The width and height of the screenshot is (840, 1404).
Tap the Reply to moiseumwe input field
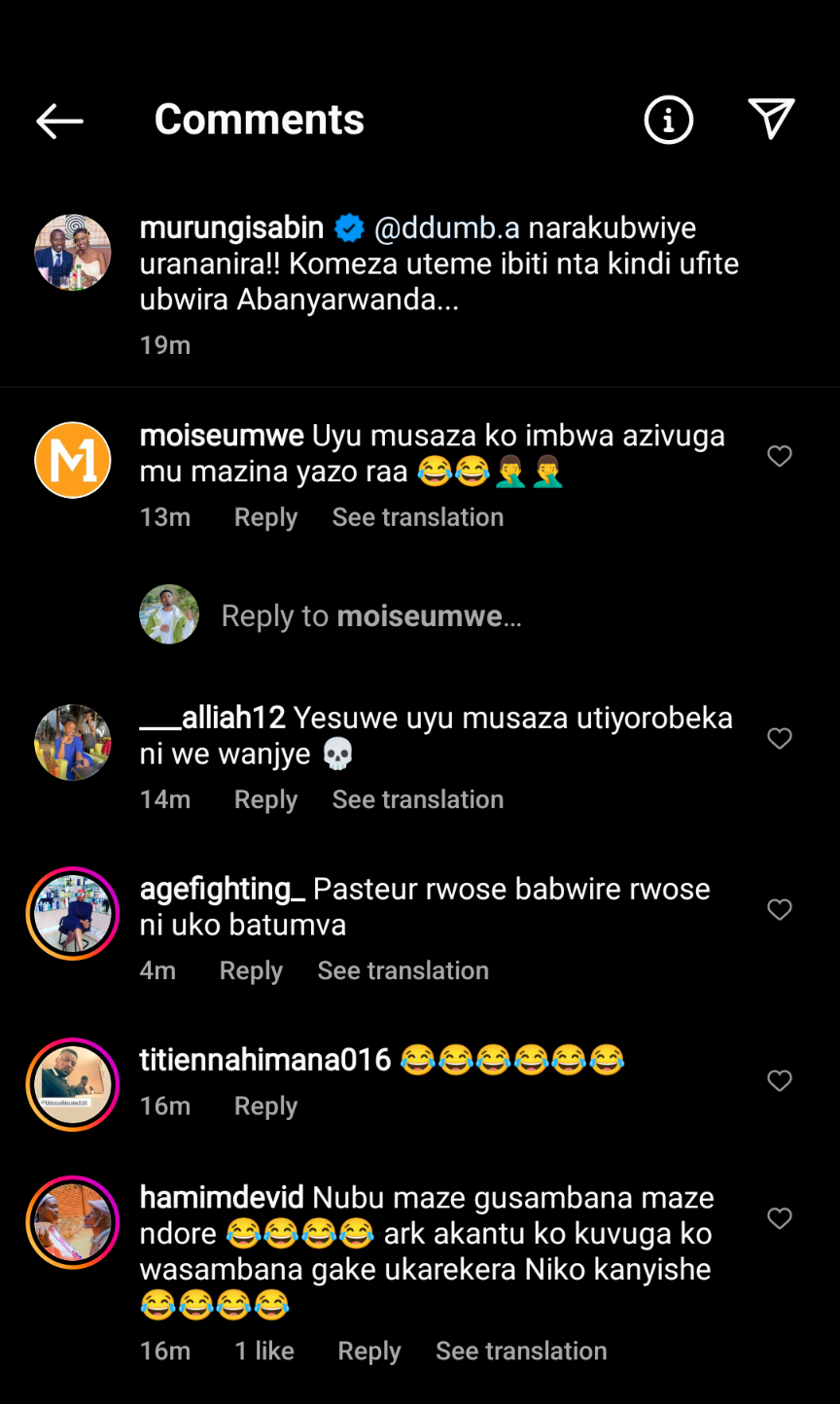(x=467, y=615)
